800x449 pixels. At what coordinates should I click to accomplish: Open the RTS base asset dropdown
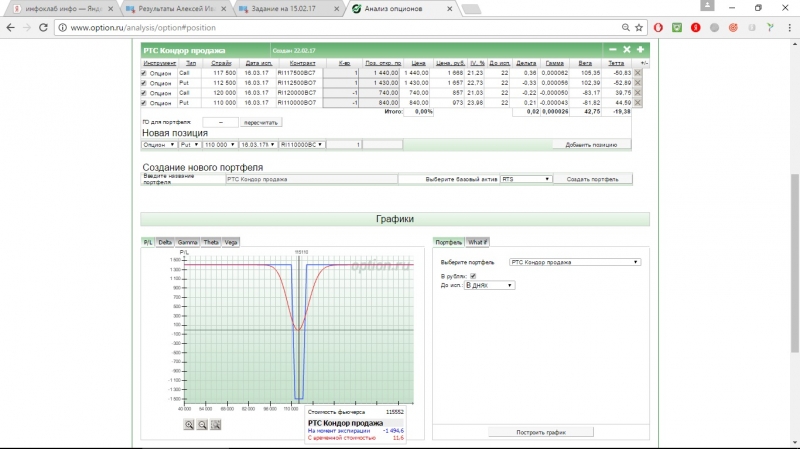point(526,179)
